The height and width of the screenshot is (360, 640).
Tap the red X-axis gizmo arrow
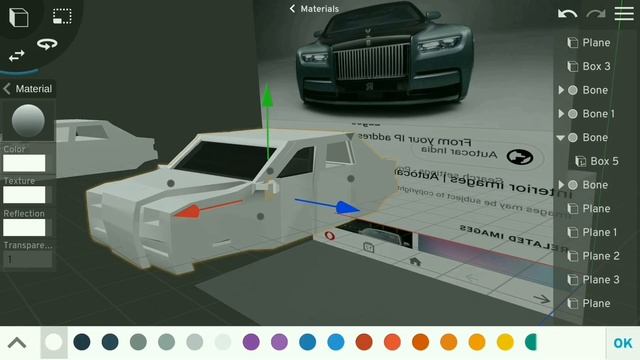coord(189,211)
